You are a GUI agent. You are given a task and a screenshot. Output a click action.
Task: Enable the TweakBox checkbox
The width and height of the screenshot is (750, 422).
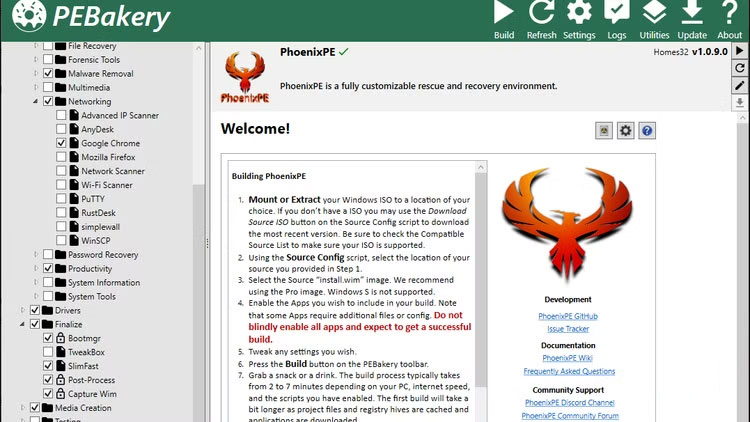[48, 352]
